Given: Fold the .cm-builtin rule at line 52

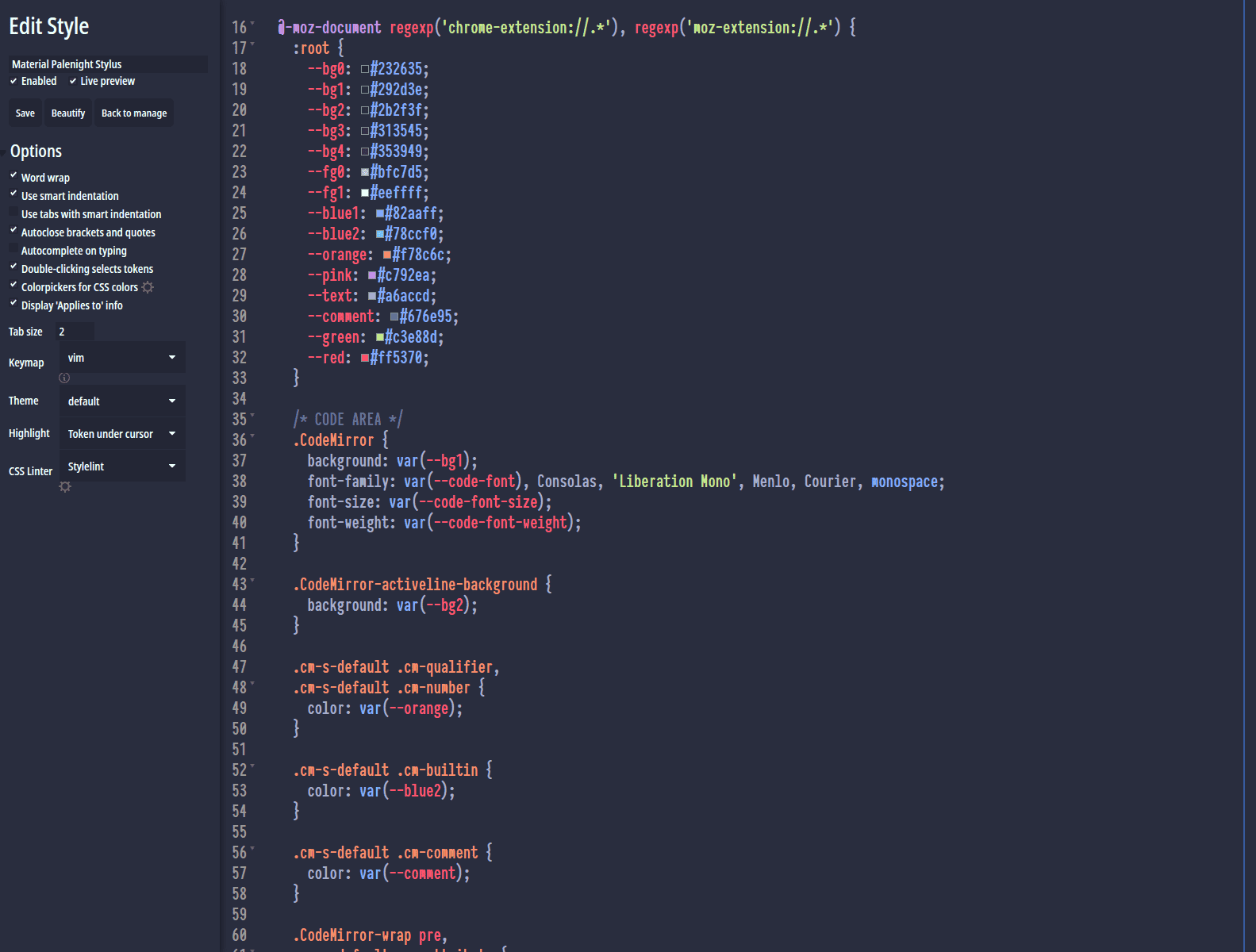Looking at the screenshot, I should click(252, 767).
